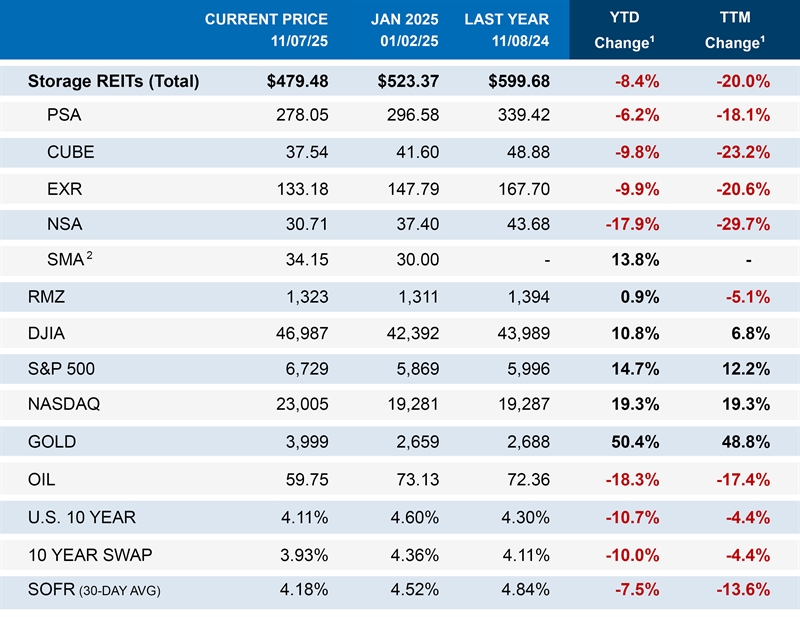
Task: Select the OIL row label
Action: coord(42,480)
